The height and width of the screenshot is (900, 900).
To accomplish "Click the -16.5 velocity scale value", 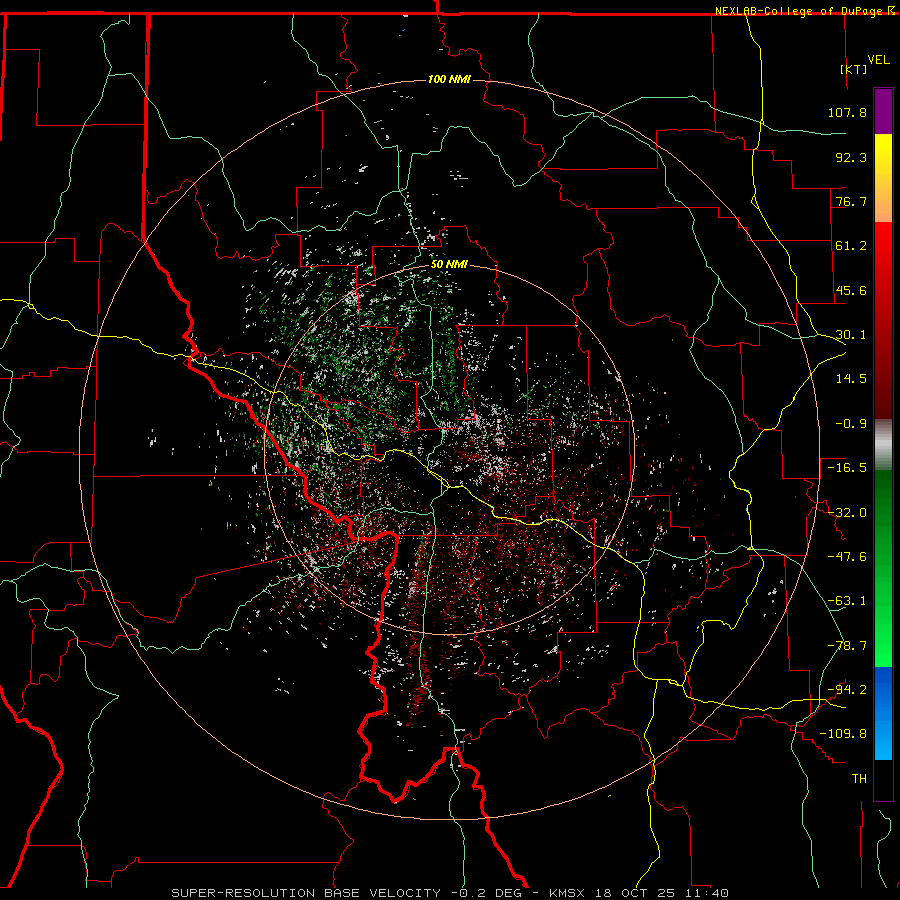I will (x=847, y=468).
